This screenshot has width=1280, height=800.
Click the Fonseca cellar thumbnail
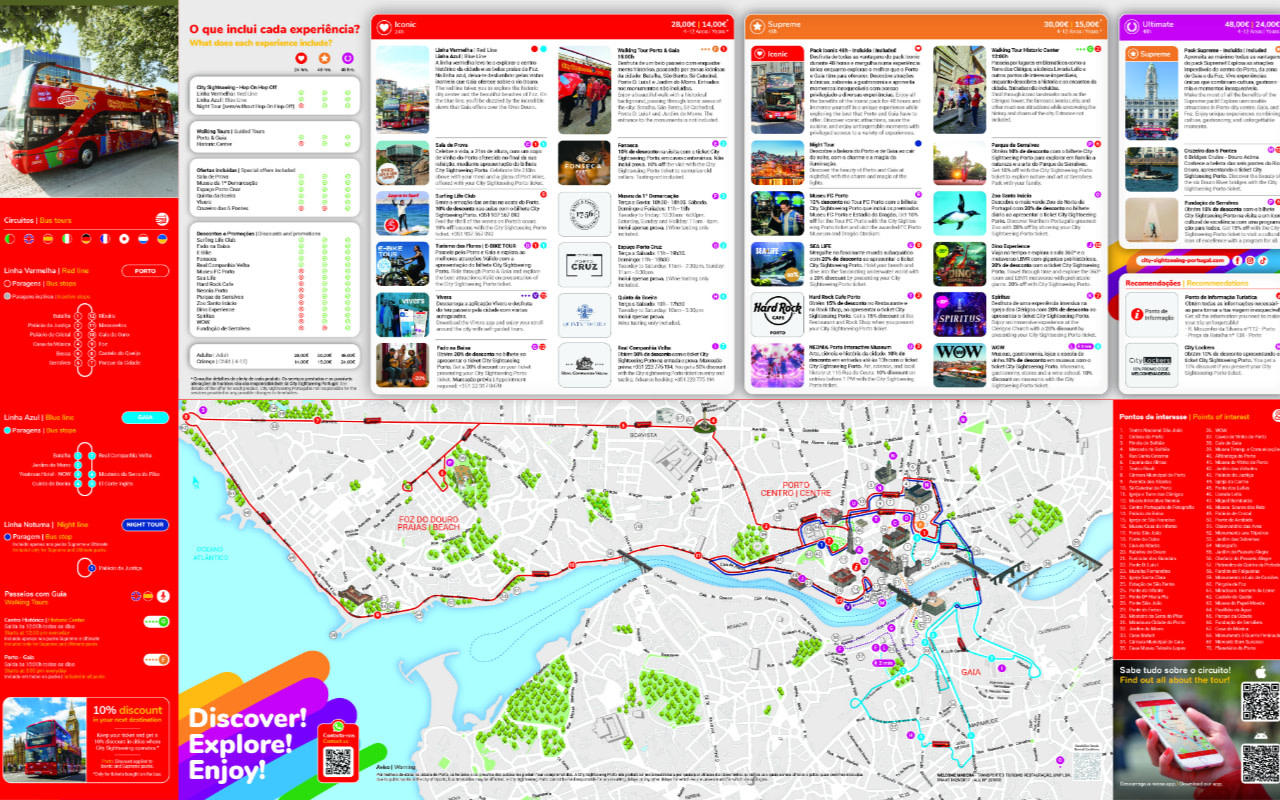585,160
